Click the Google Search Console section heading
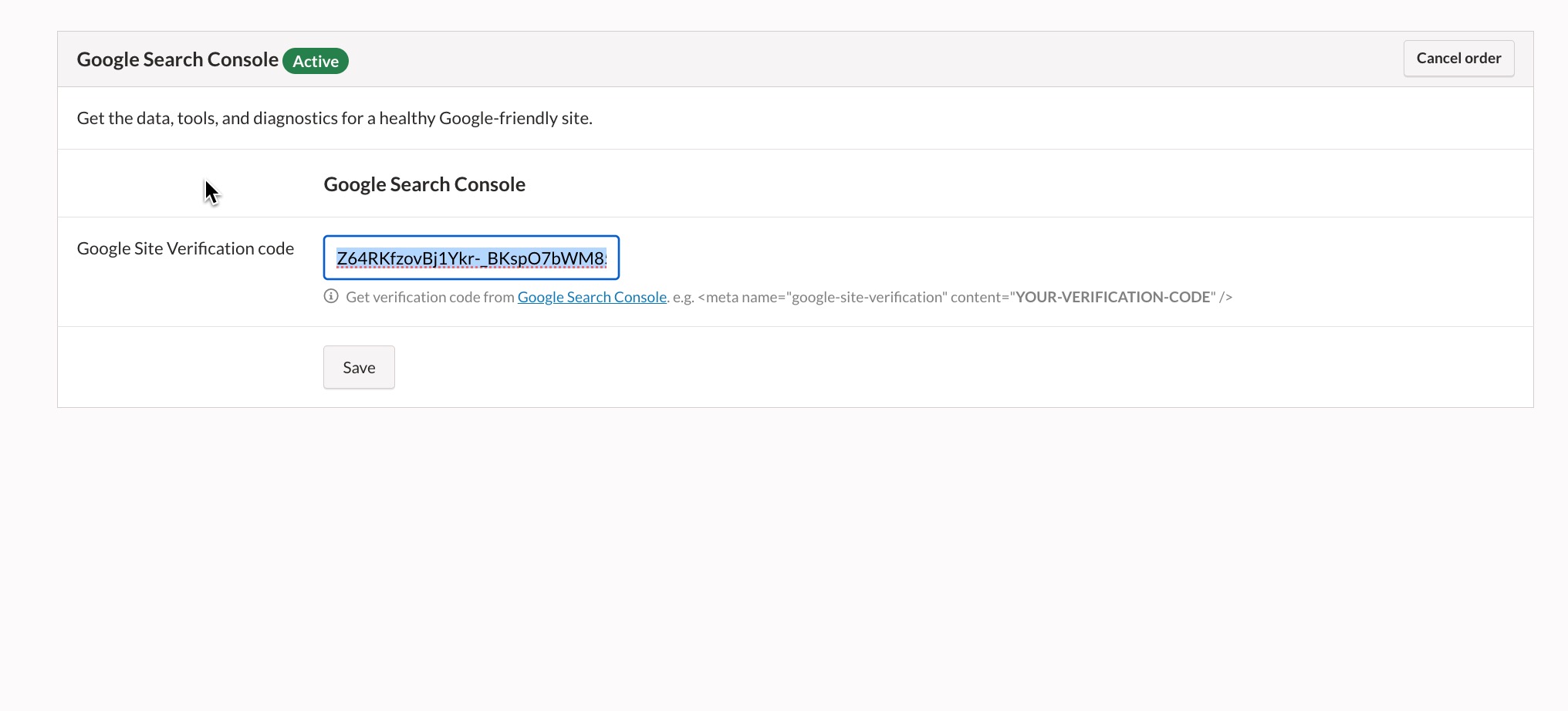The height and width of the screenshot is (711, 1568). point(424,184)
